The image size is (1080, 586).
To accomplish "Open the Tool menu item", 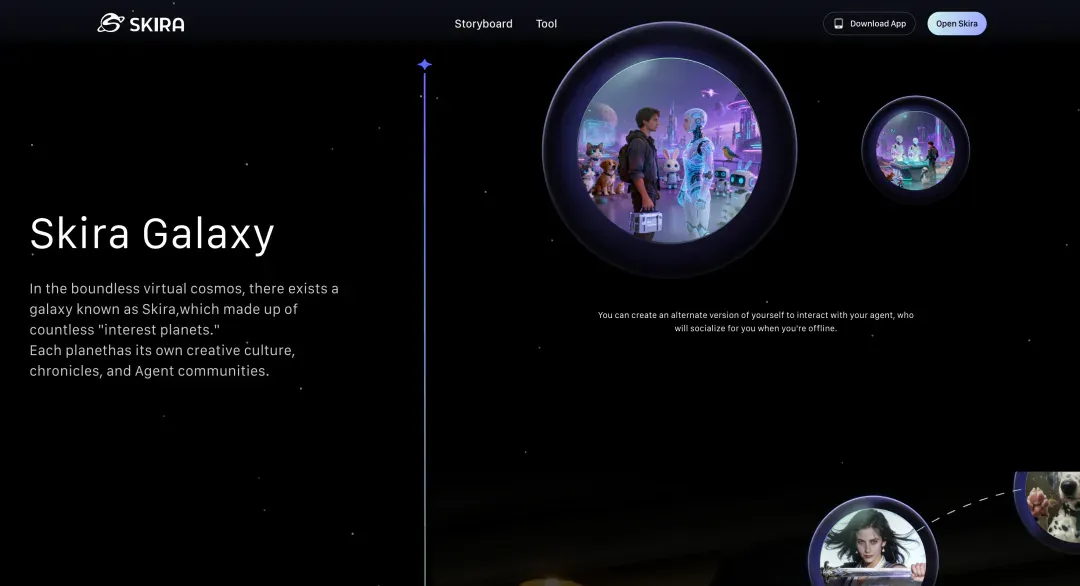I will [x=546, y=23].
